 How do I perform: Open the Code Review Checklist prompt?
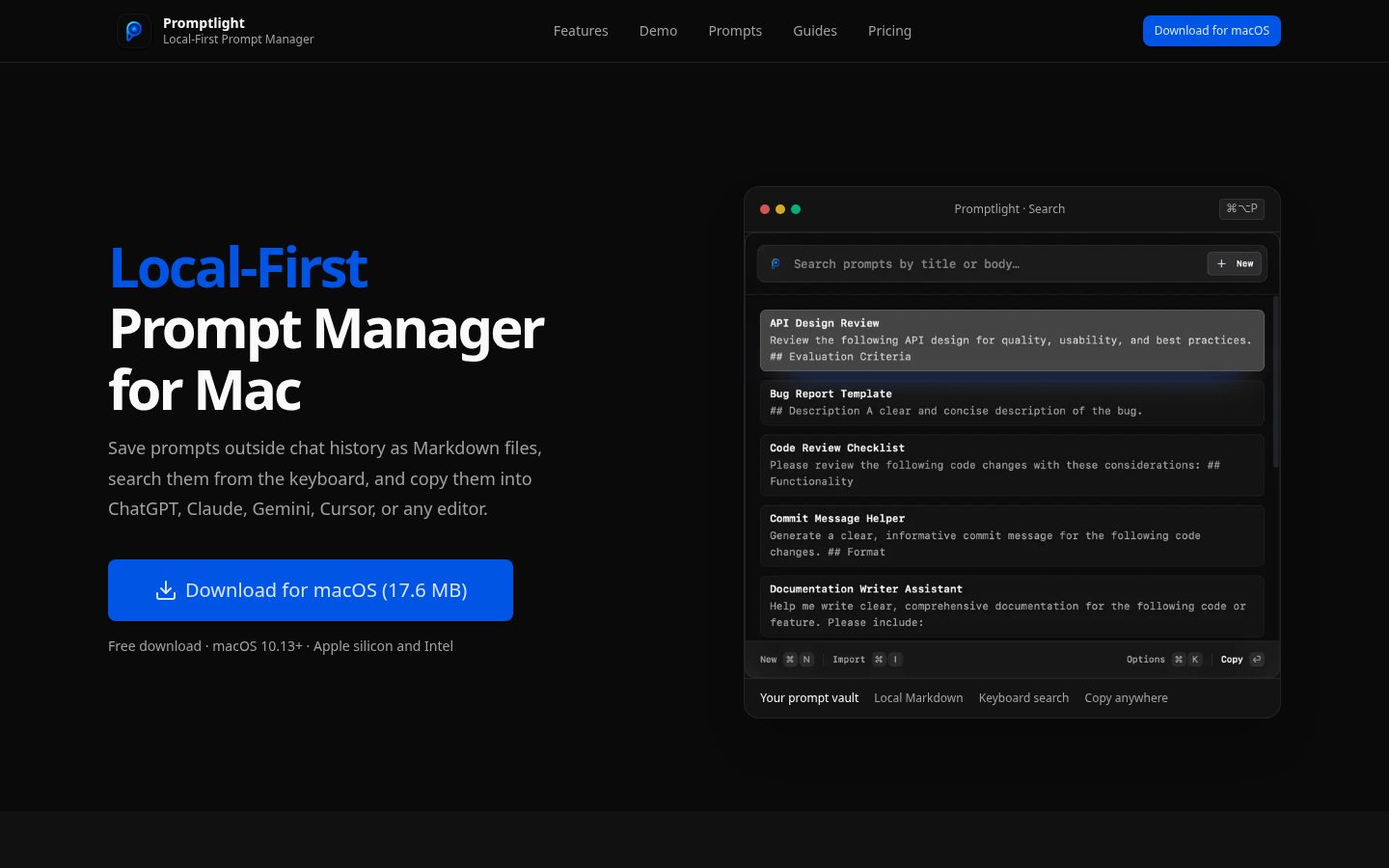tap(1012, 465)
